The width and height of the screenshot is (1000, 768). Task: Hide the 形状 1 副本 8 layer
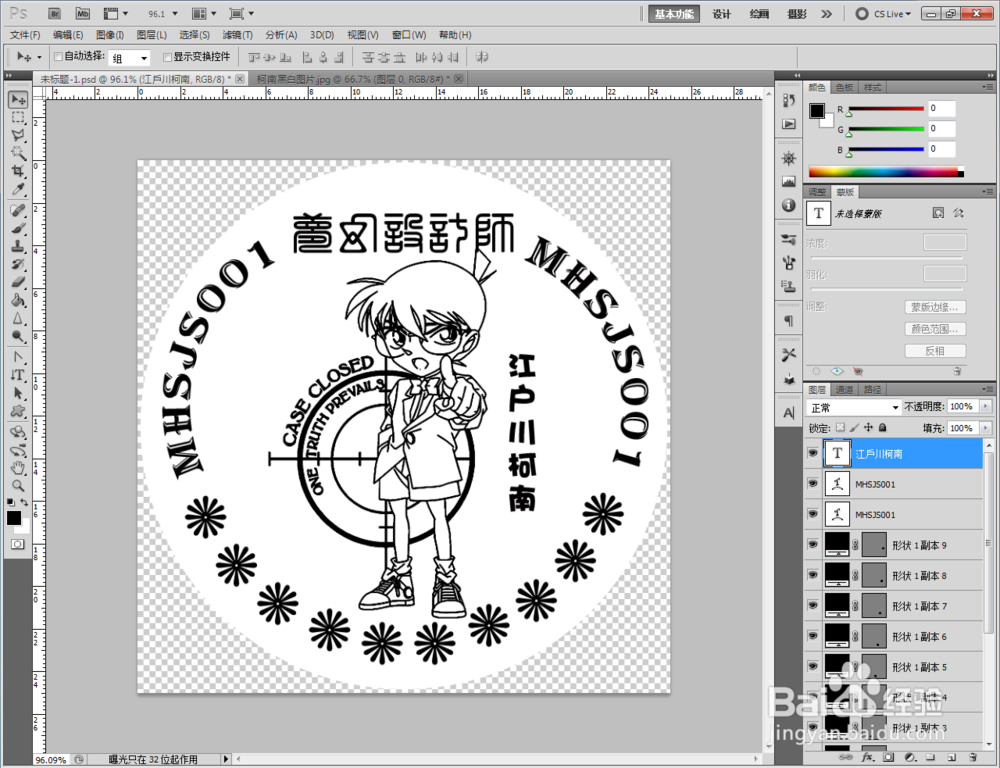click(812, 575)
